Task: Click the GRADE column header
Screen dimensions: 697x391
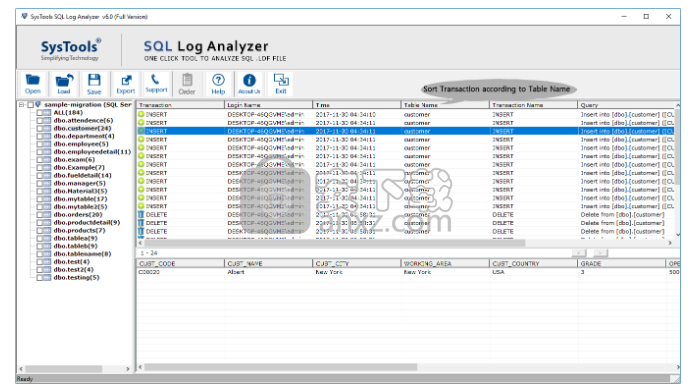Action: click(621, 263)
